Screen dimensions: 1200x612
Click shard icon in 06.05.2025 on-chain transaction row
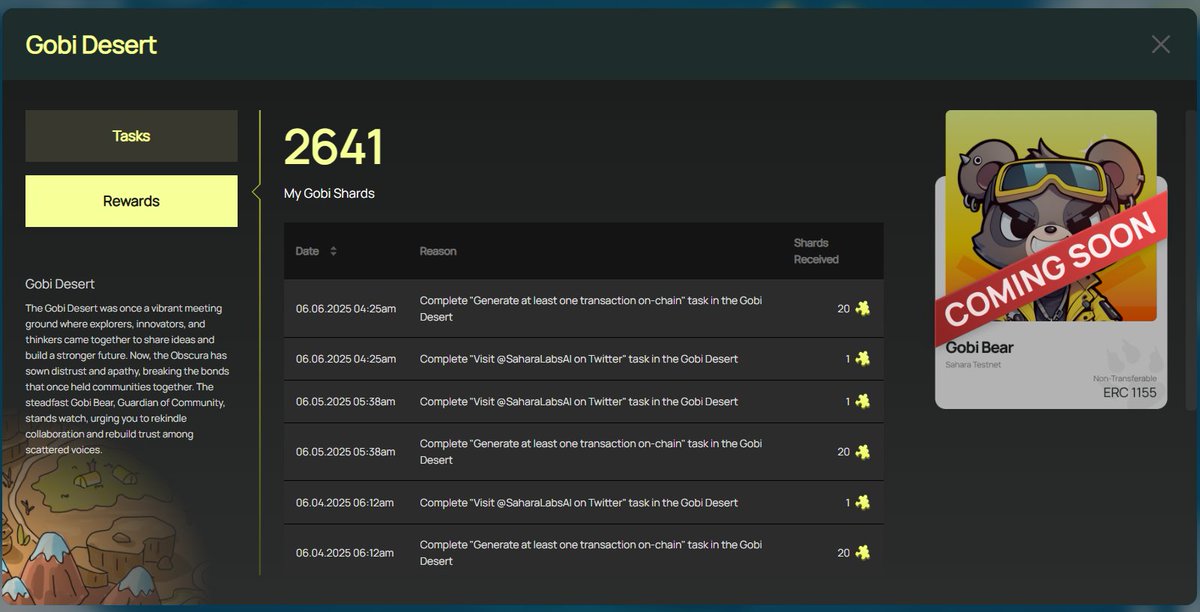862,452
